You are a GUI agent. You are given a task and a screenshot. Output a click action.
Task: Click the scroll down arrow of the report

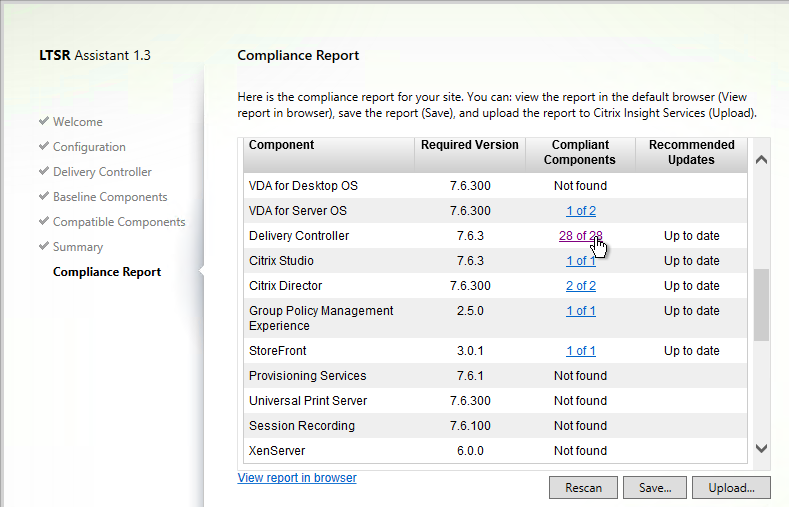[x=761, y=448]
